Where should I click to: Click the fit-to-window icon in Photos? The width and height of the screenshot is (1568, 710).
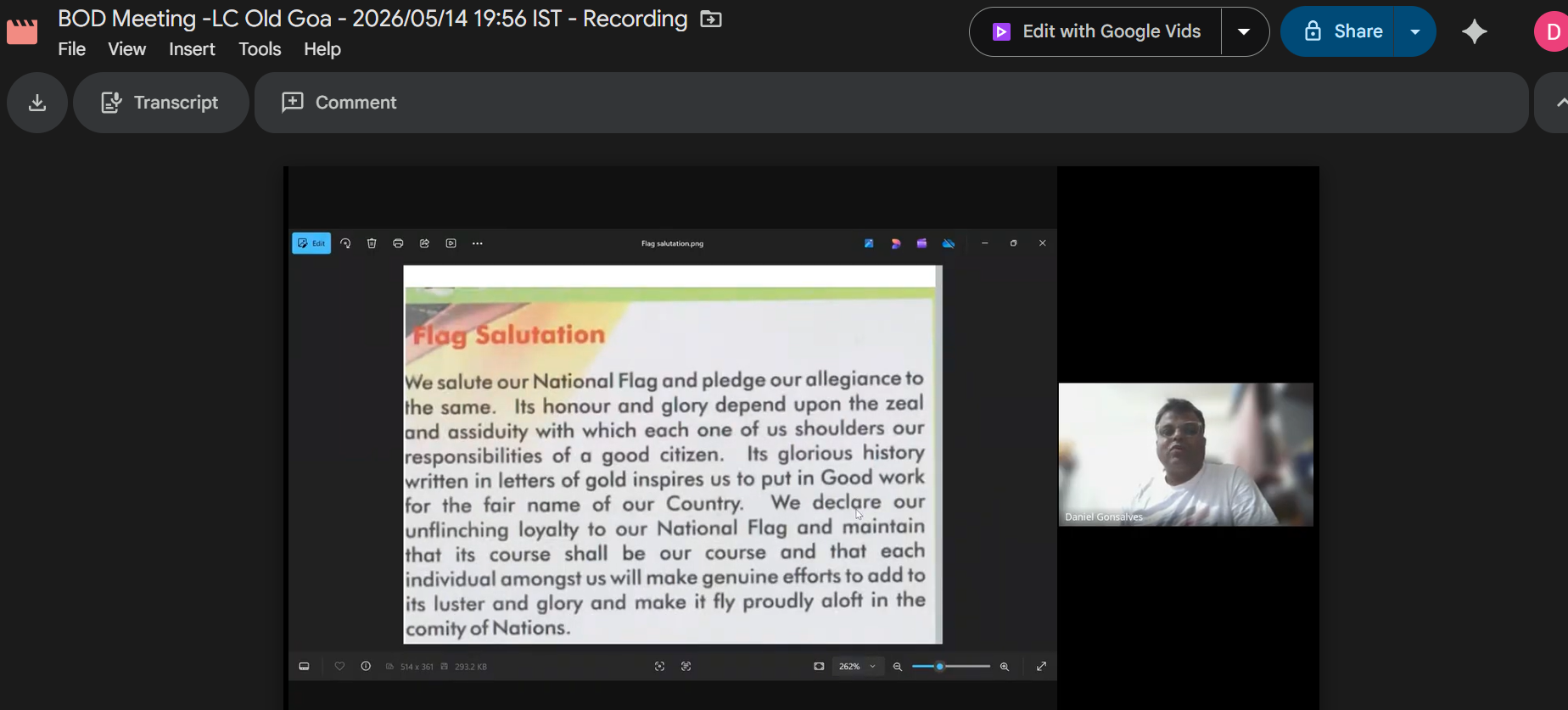point(819,667)
